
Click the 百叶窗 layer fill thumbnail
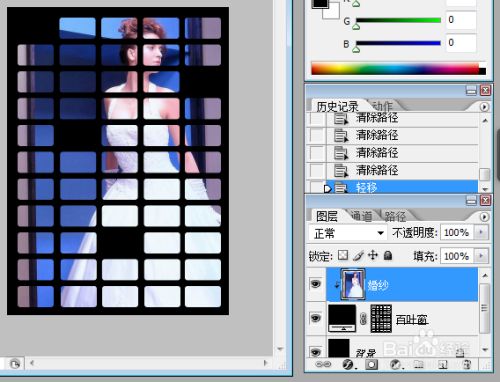pos(342,318)
